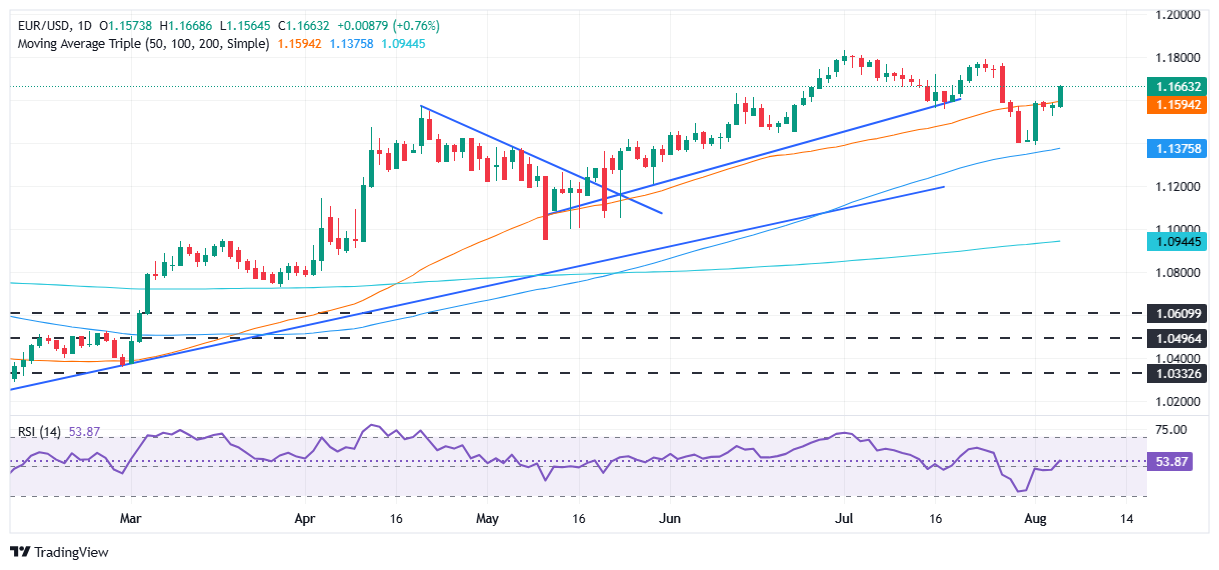This screenshot has height=570, width=1219.
Task: Click the purple 53.87 RSI value tag
Action: click(1174, 462)
